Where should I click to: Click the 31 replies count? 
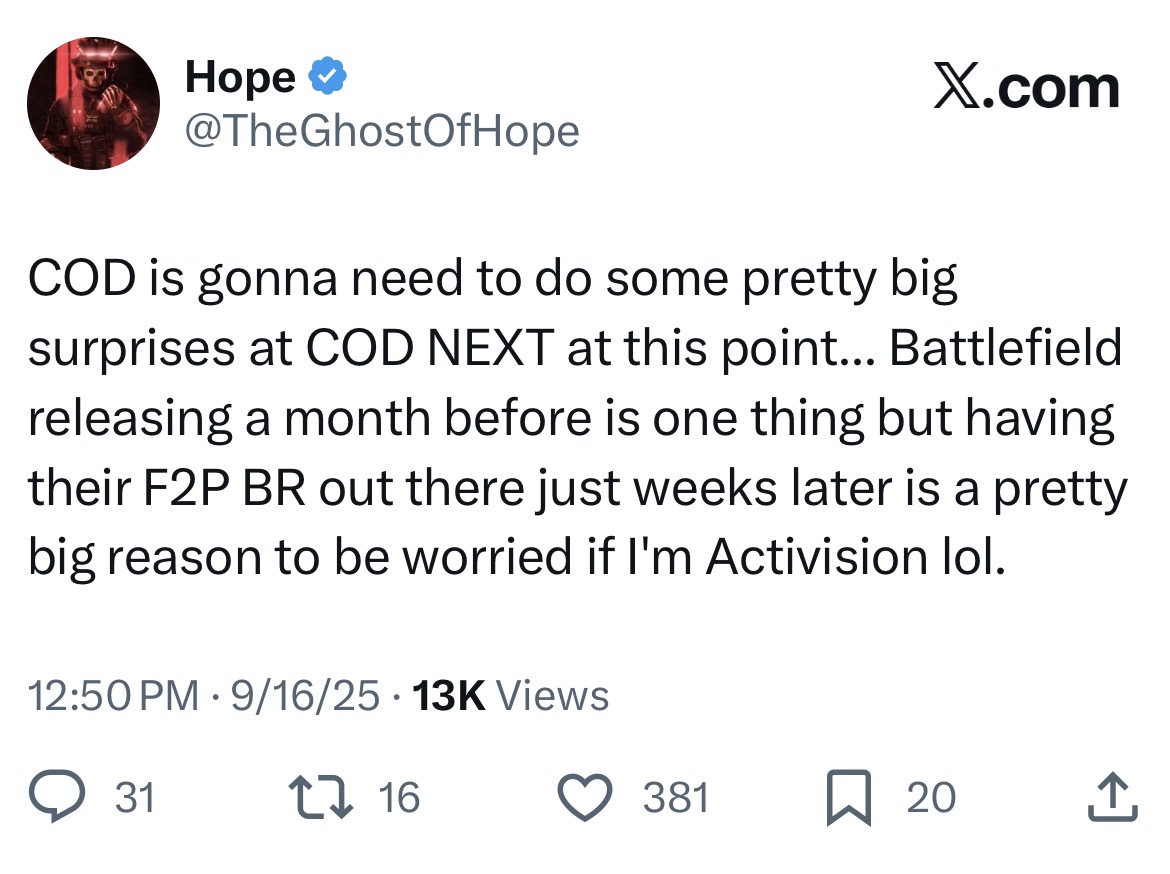(x=135, y=797)
